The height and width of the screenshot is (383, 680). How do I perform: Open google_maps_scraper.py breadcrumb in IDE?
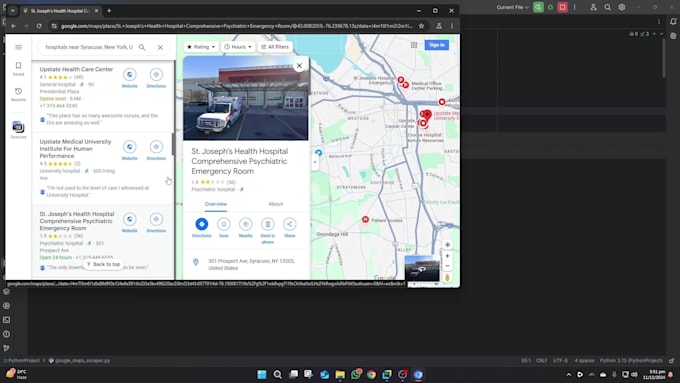(x=79, y=360)
